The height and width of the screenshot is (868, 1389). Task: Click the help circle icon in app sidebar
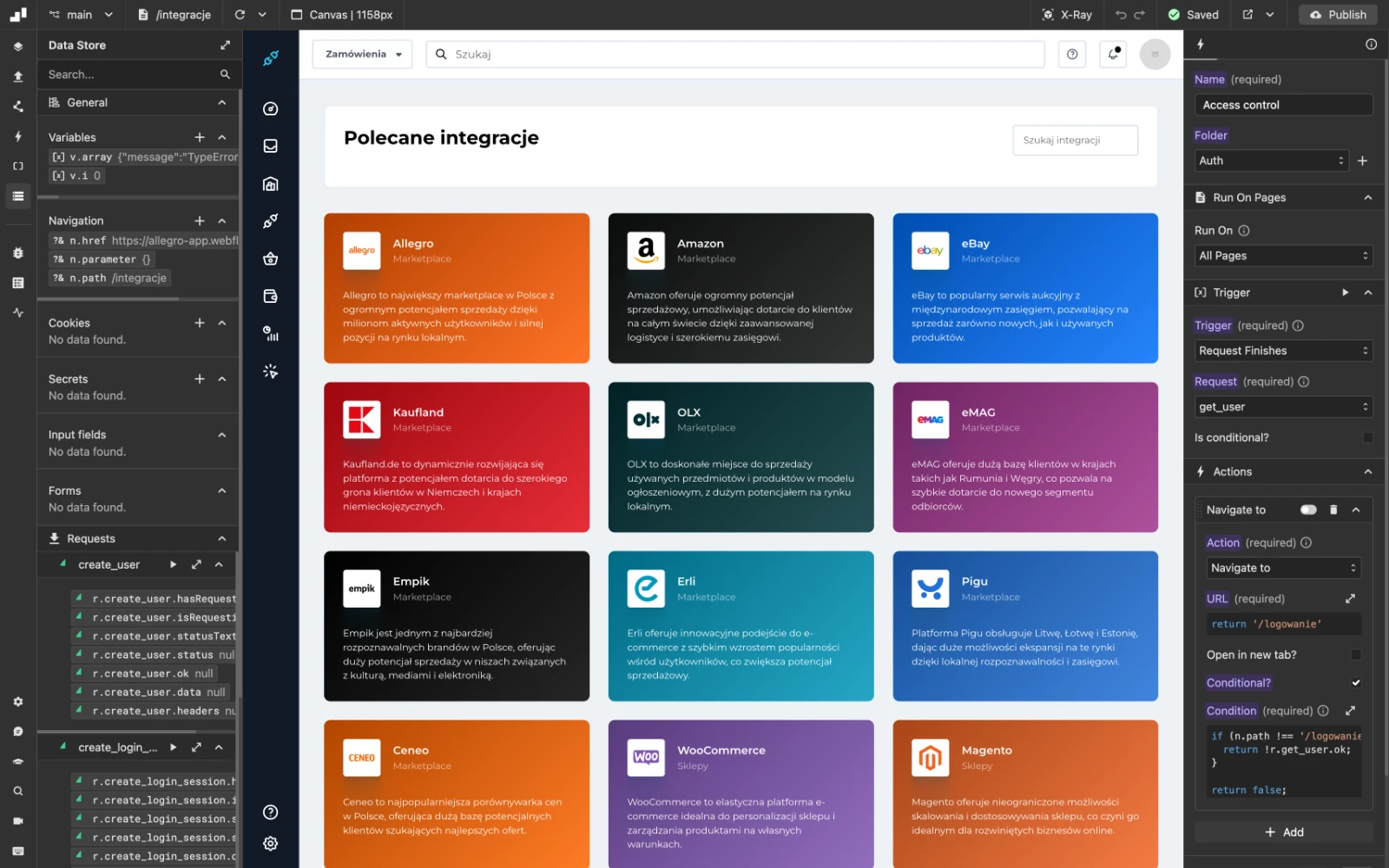click(x=271, y=812)
